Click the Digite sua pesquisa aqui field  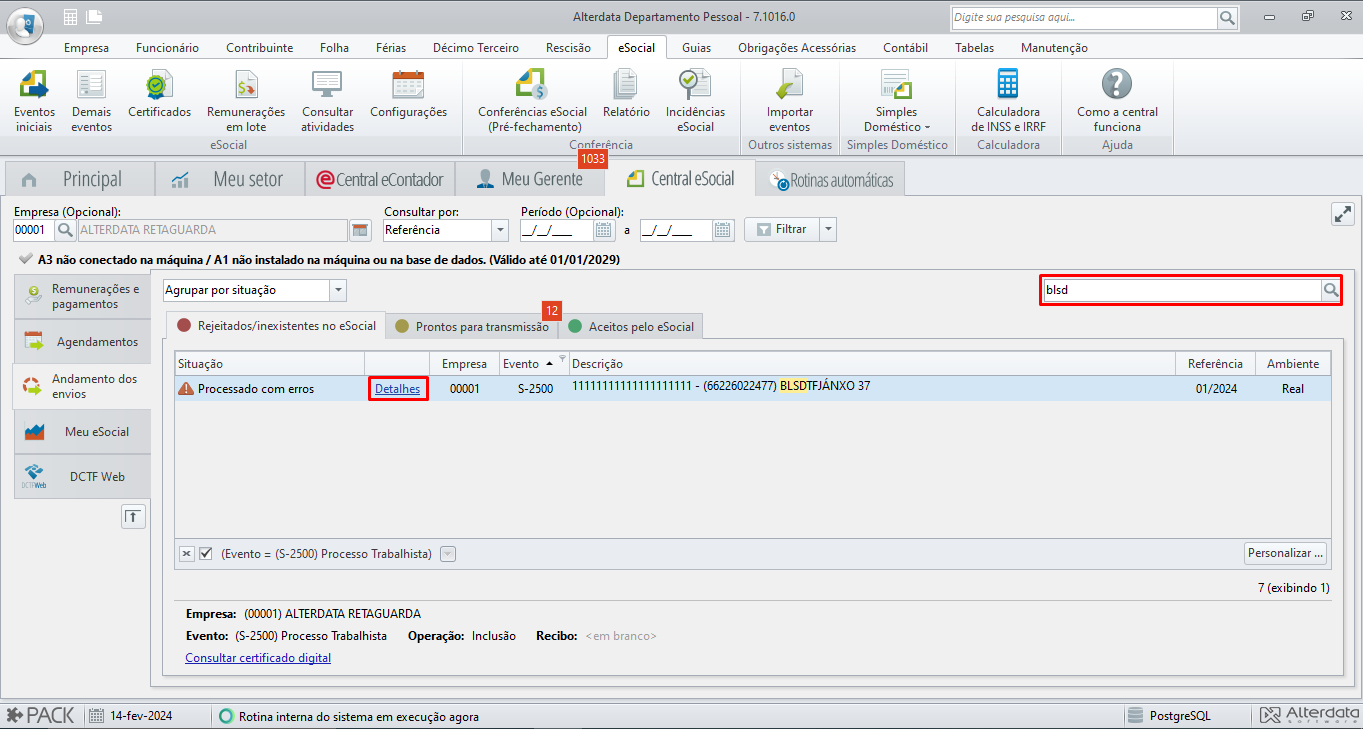pyautogui.click(x=1083, y=18)
